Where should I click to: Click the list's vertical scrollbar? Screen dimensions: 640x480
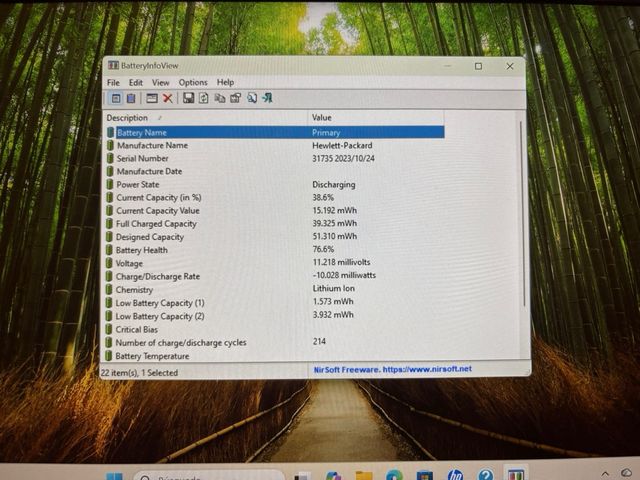[x=522, y=212]
